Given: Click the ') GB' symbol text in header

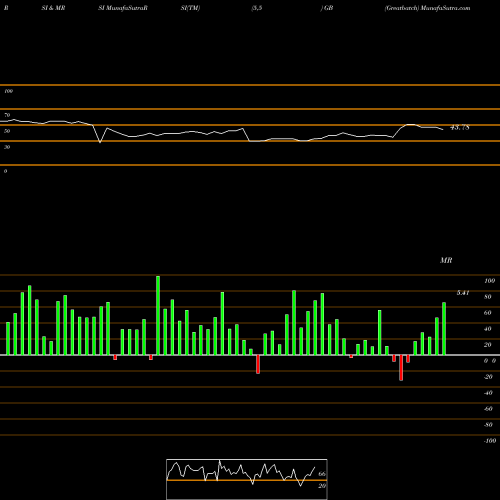Looking at the screenshot, I should [327, 8].
